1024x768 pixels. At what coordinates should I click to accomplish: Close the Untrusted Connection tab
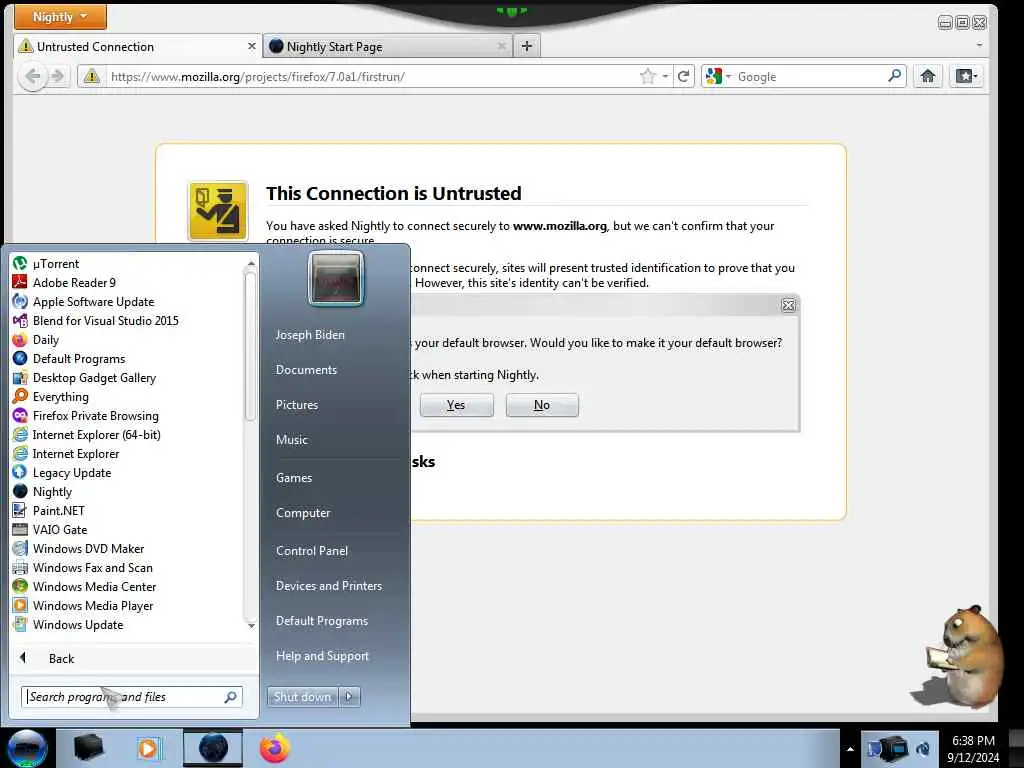pos(251,46)
